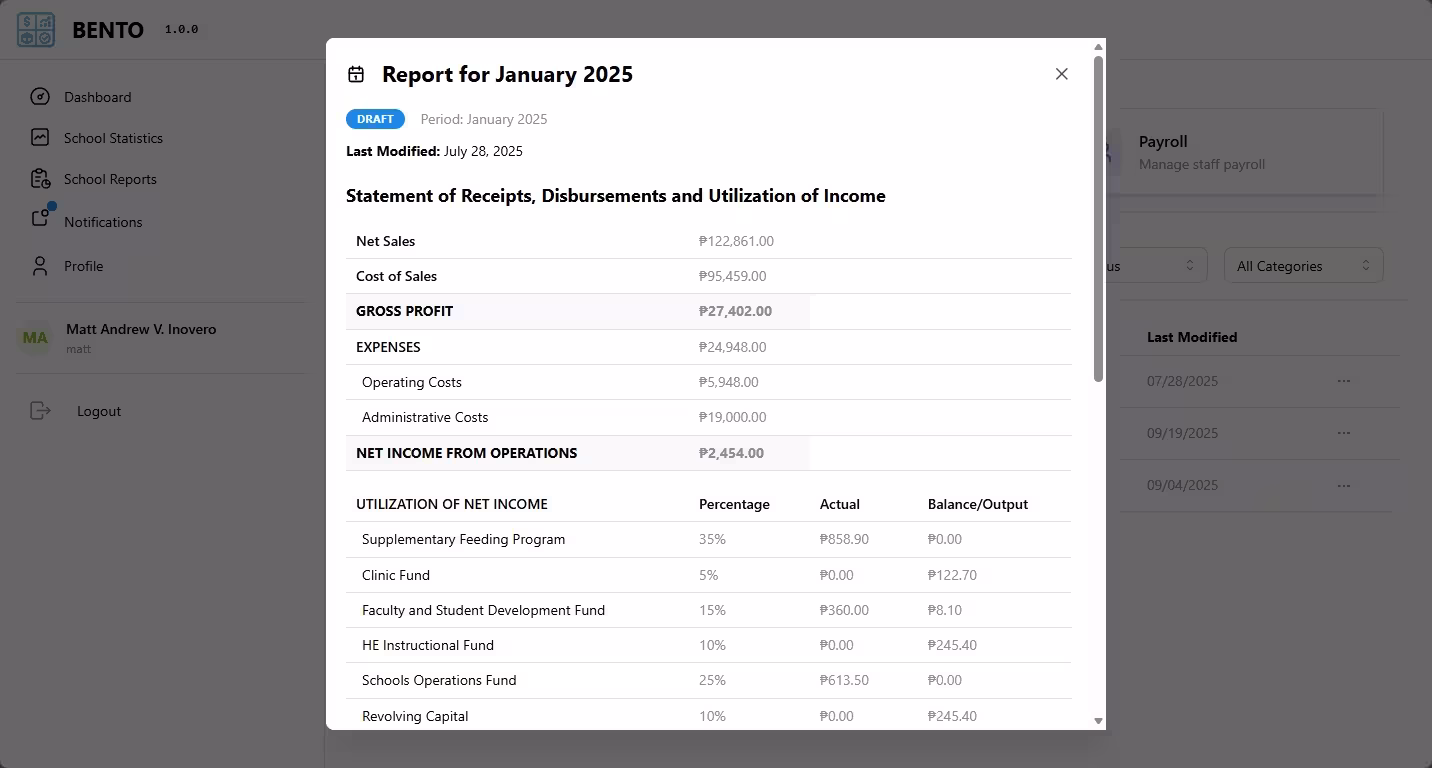Image resolution: width=1432 pixels, height=768 pixels.
Task: Click the Notifications bell icon
Action: 40,218
